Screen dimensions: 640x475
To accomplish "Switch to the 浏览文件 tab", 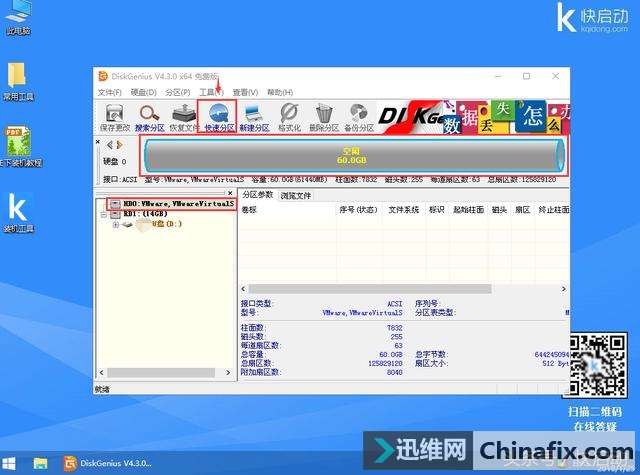I will [296, 196].
